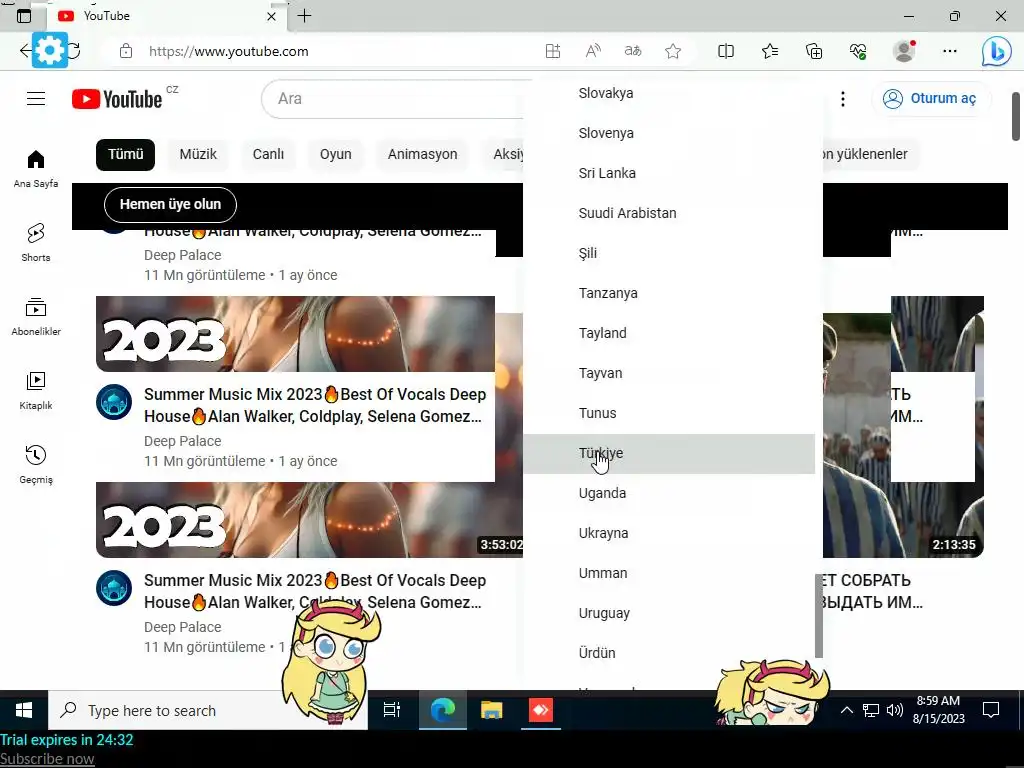
Task: Select Ukrayna from the country list
Action: [x=669, y=533]
